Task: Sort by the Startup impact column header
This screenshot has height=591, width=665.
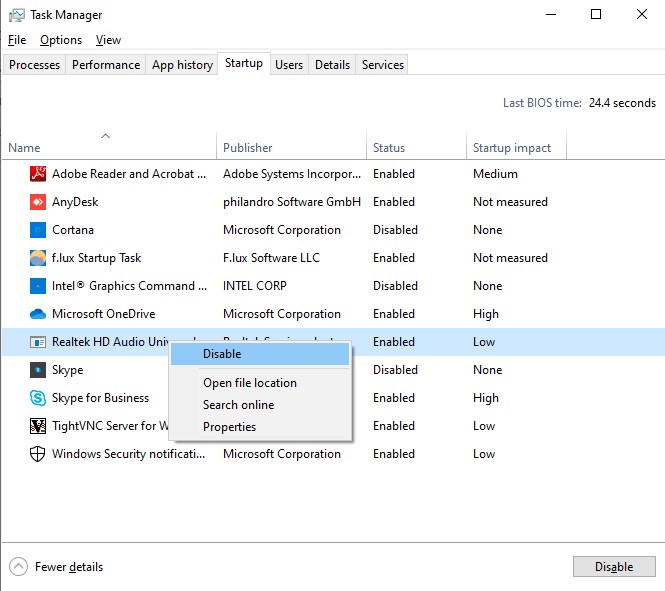Action: [516, 148]
